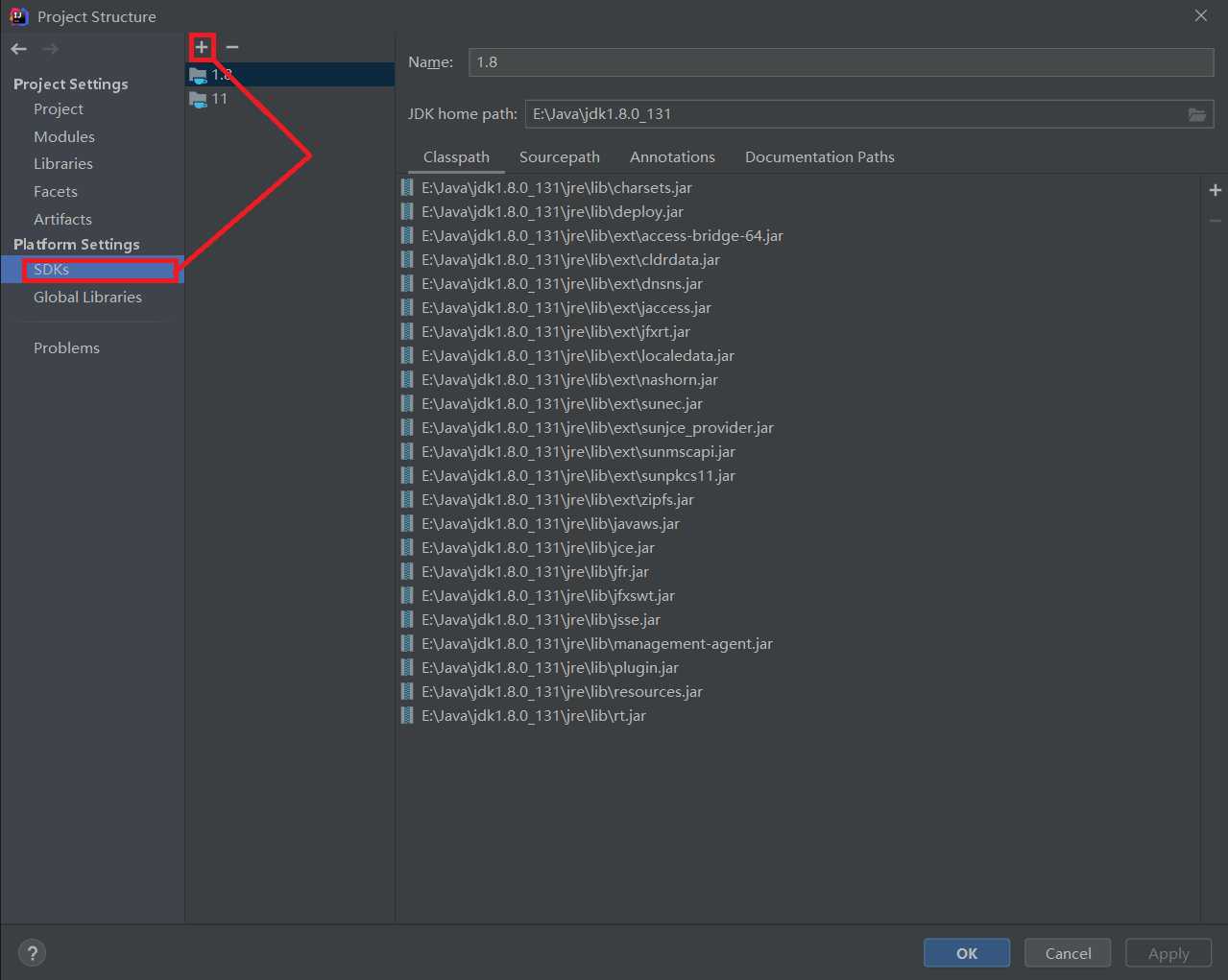Select the rt.jar path text

tap(534, 716)
